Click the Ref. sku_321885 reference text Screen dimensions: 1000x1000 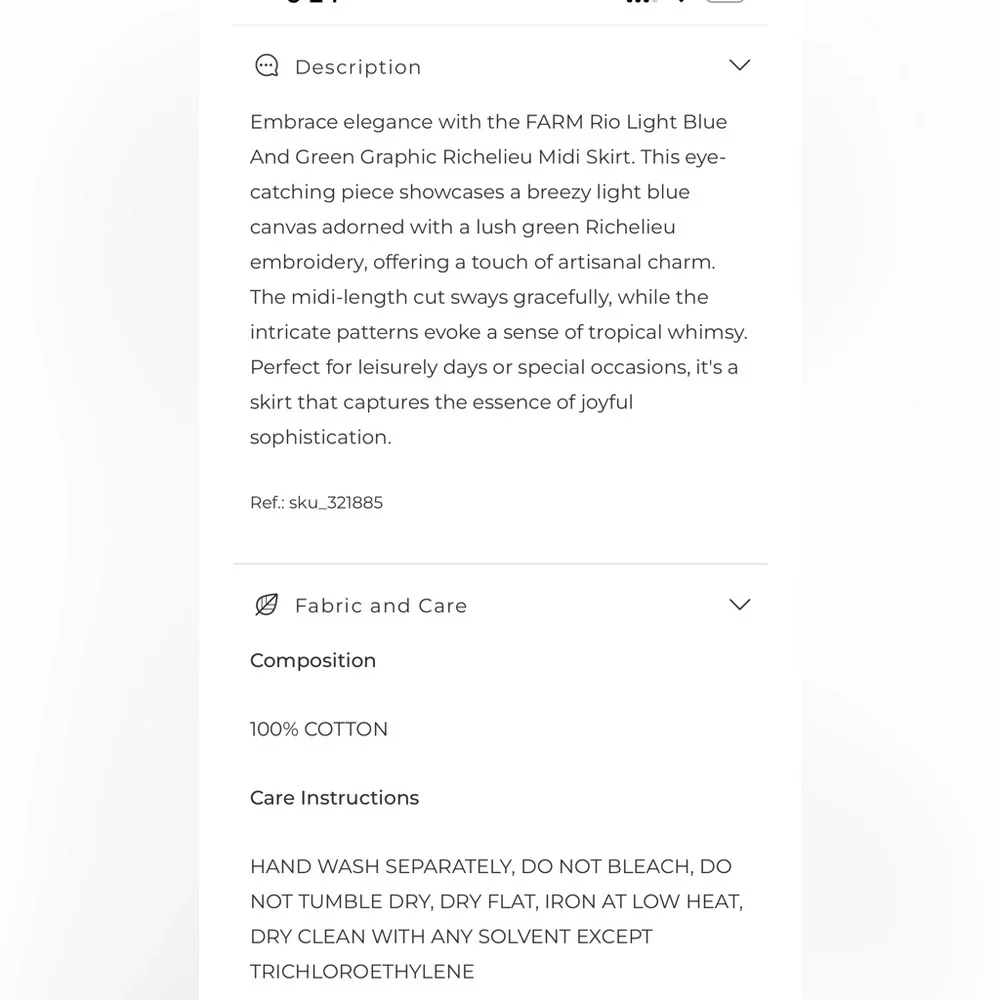coord(316,503)
